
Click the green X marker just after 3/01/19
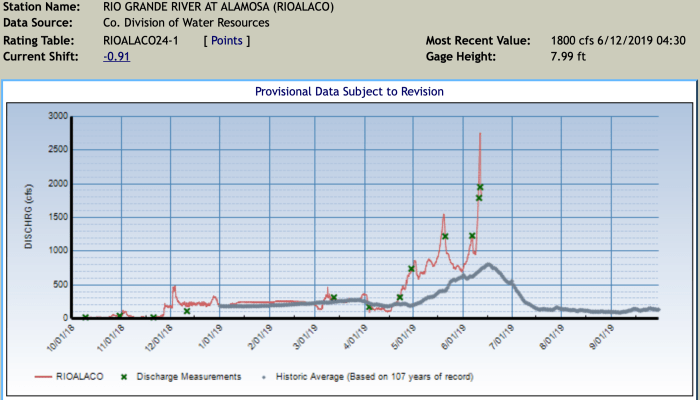tap(333, 298)
